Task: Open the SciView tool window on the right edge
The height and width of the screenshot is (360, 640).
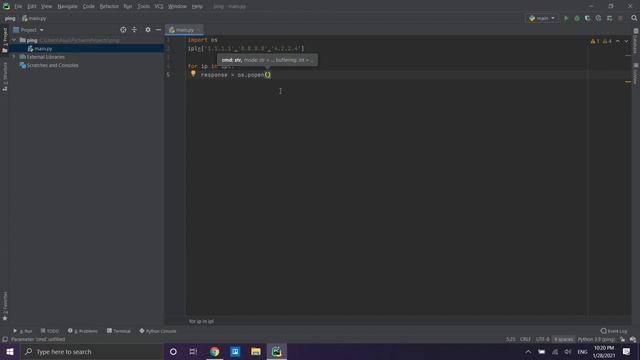Action: pos(636,73)
